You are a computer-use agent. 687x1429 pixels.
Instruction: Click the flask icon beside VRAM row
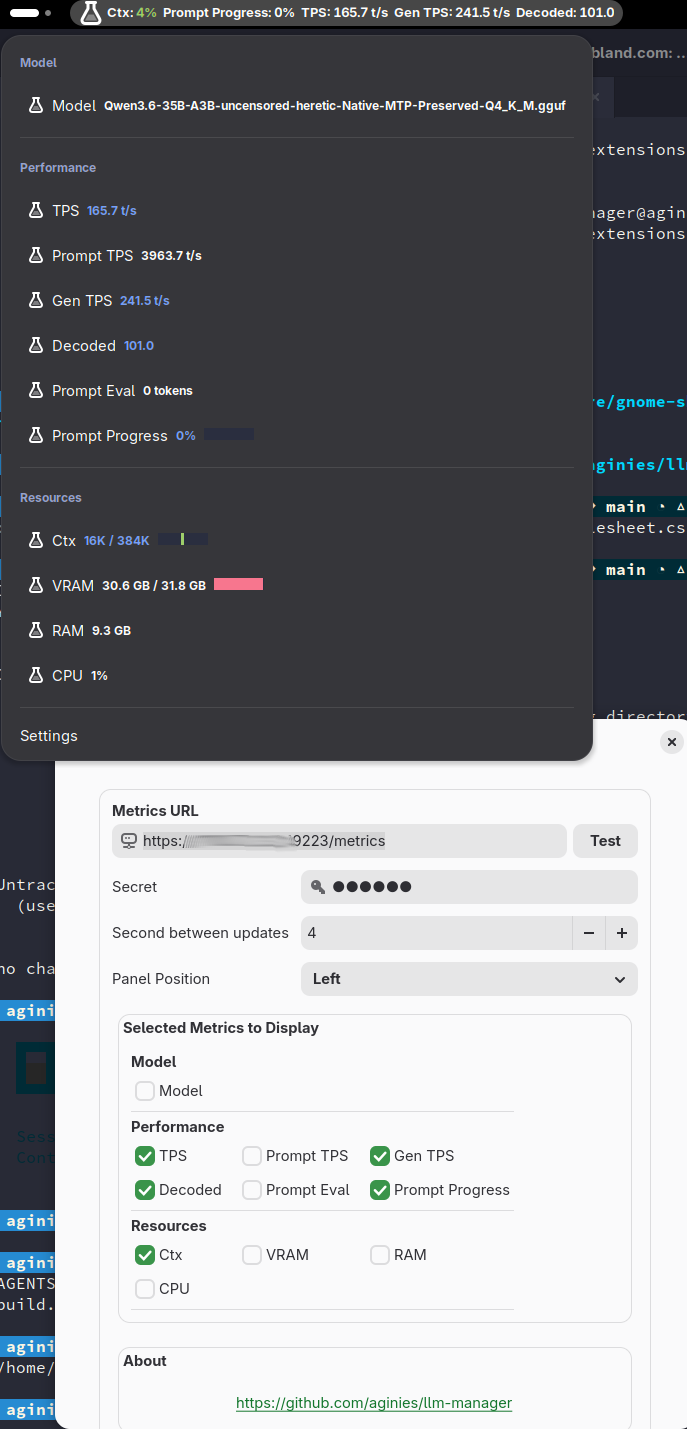[36, 586]
